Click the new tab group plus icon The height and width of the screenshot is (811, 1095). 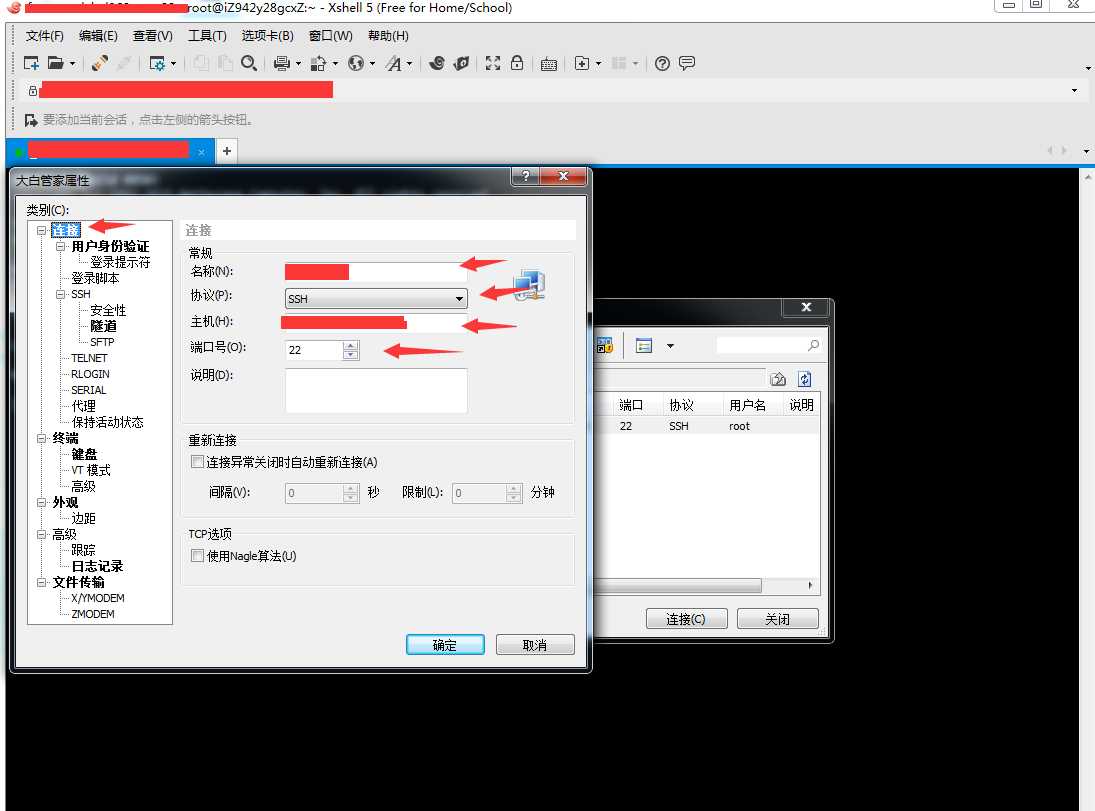[582, 64]
